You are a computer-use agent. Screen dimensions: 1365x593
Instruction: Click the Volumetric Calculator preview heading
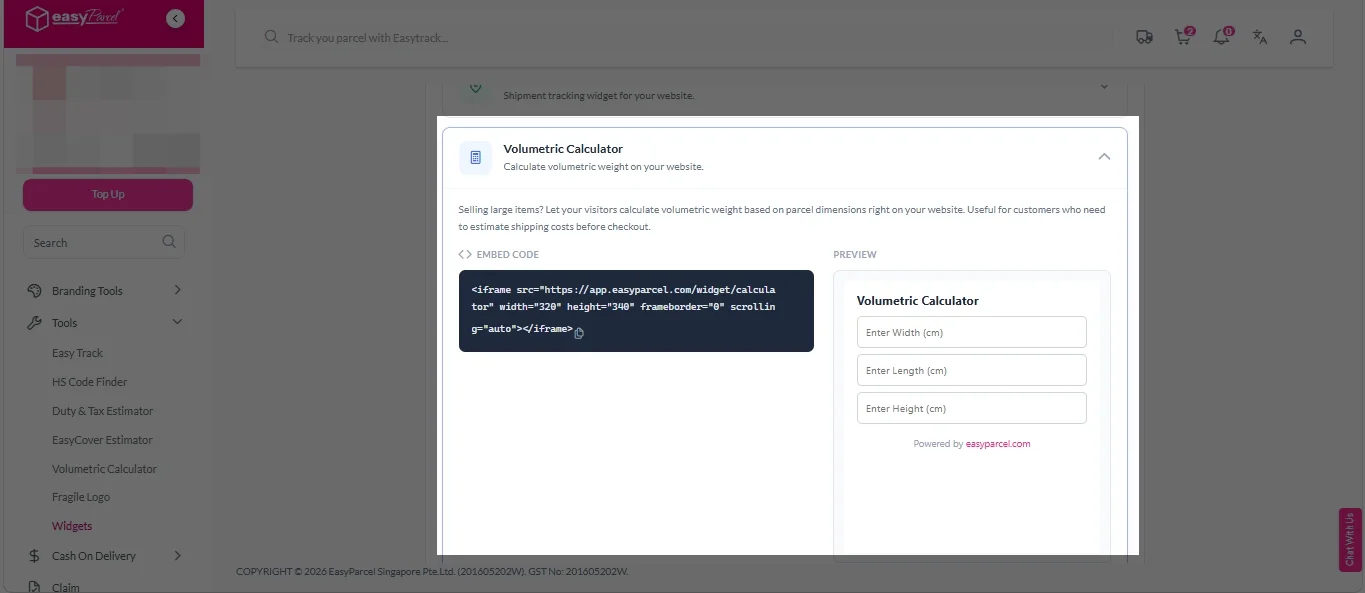[x=918, y=300]
